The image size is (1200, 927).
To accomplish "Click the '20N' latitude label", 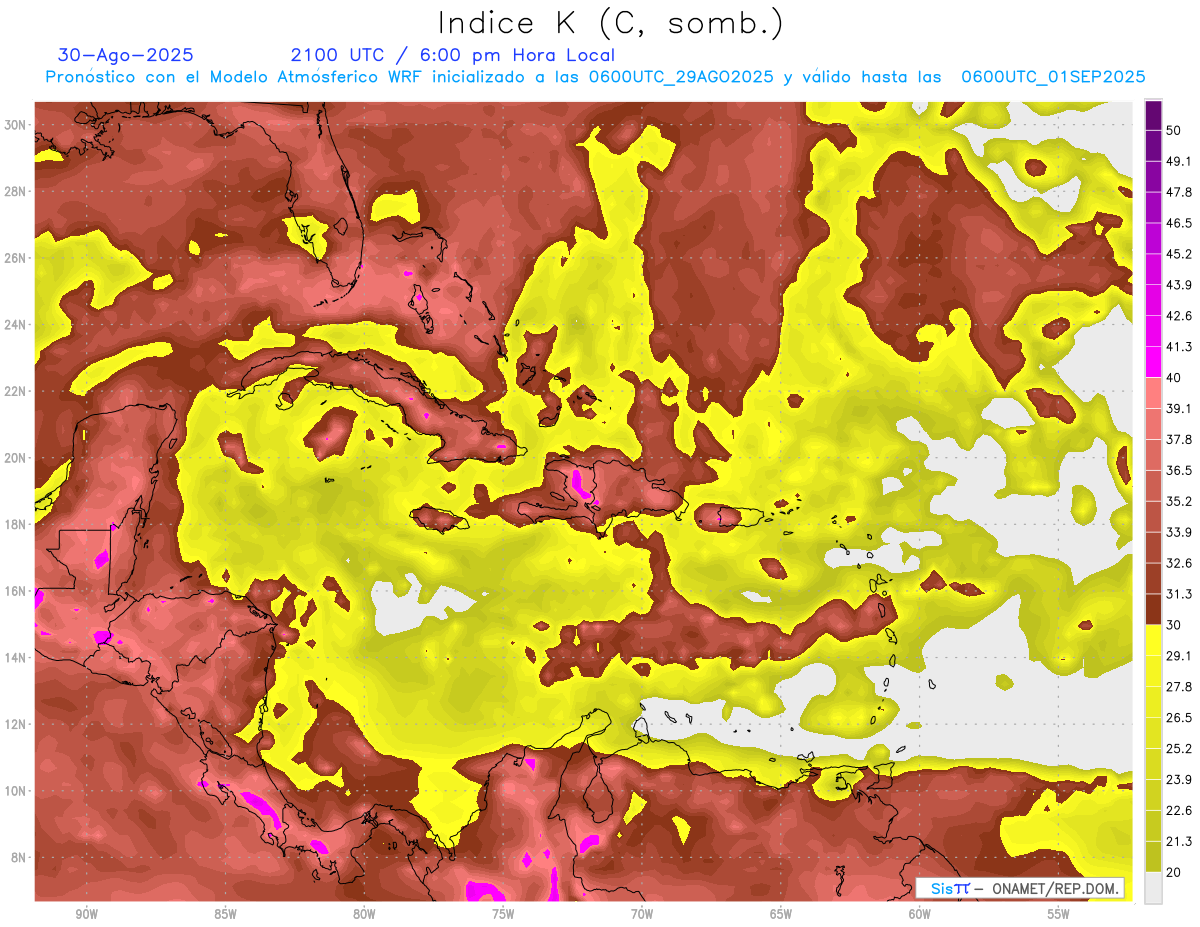I will tap(15, 458).
